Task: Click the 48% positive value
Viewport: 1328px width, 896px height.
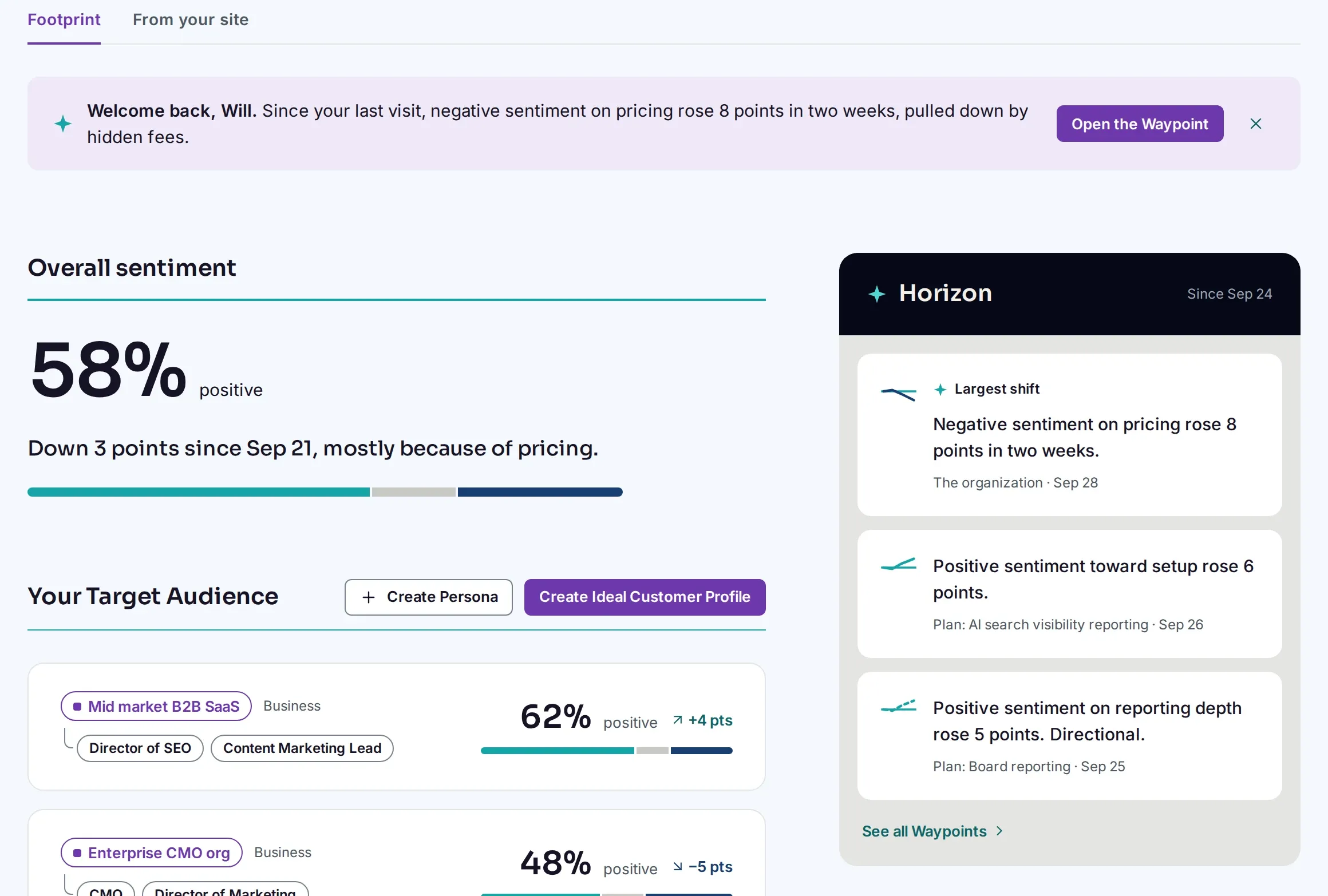Action: 556,863
